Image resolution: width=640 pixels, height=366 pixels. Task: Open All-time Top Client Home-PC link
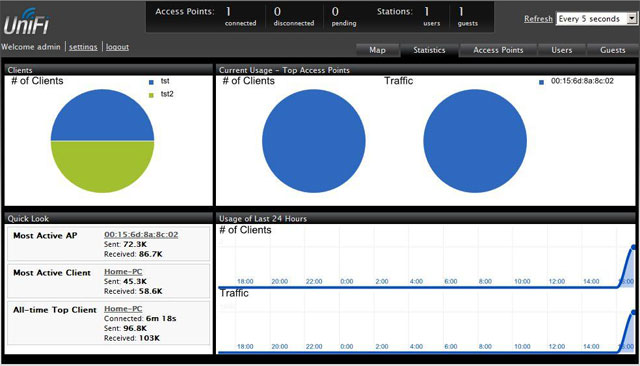click(123, 308)
